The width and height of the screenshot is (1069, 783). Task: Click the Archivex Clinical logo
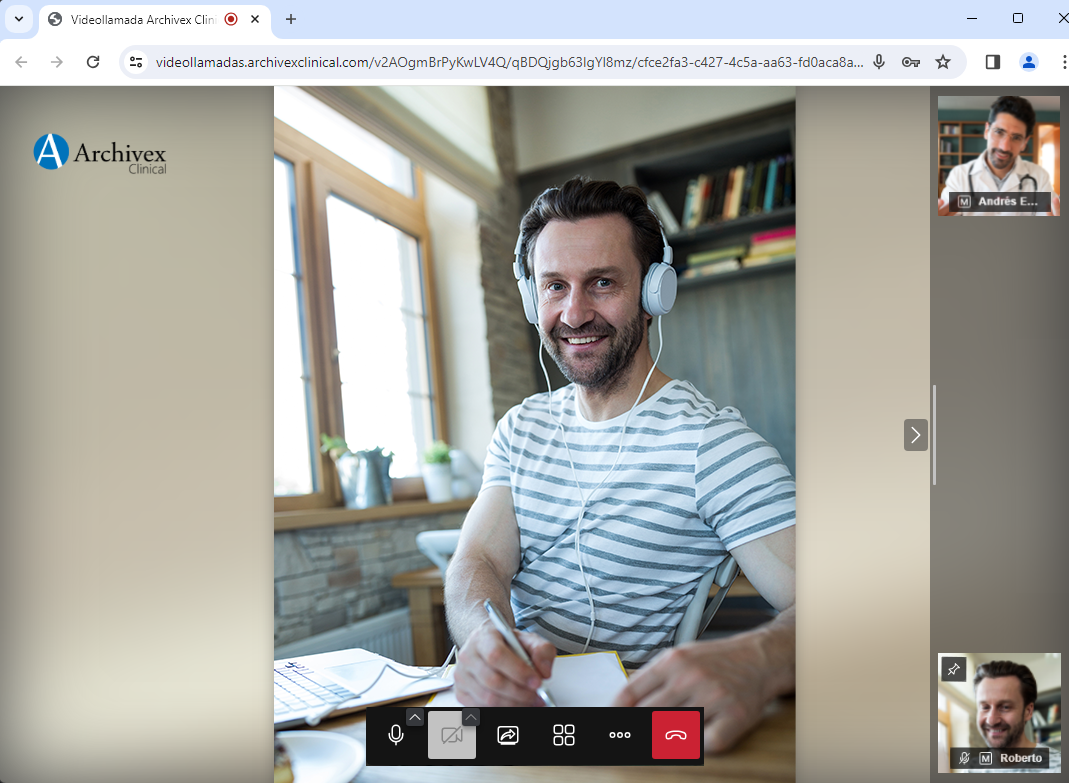tap(100, 153)
